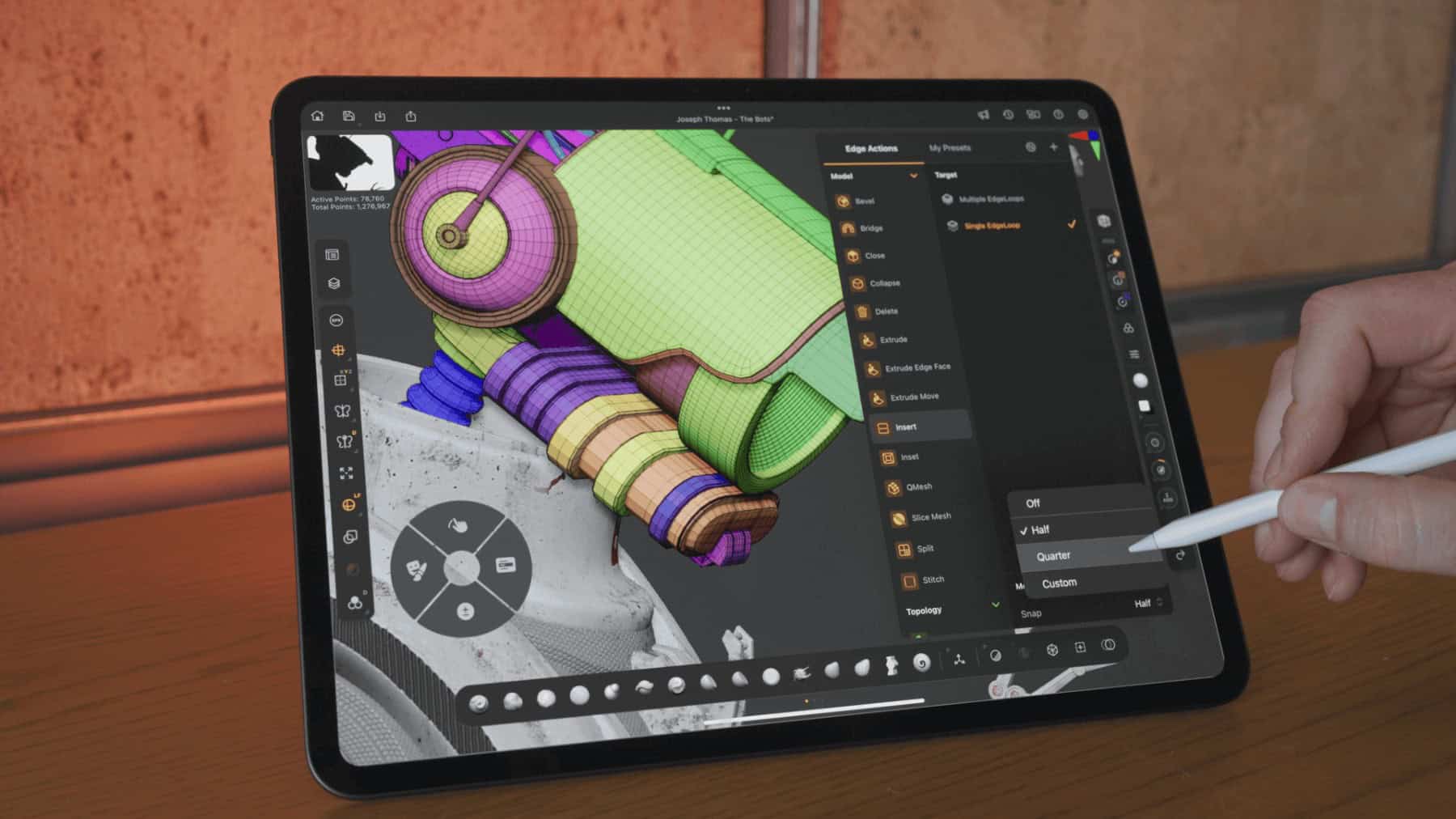Toggle the butterfly-with-dot symmetry icon
Image resolution: width=1456 pixels, height=819 pixels.
point(345,442)
